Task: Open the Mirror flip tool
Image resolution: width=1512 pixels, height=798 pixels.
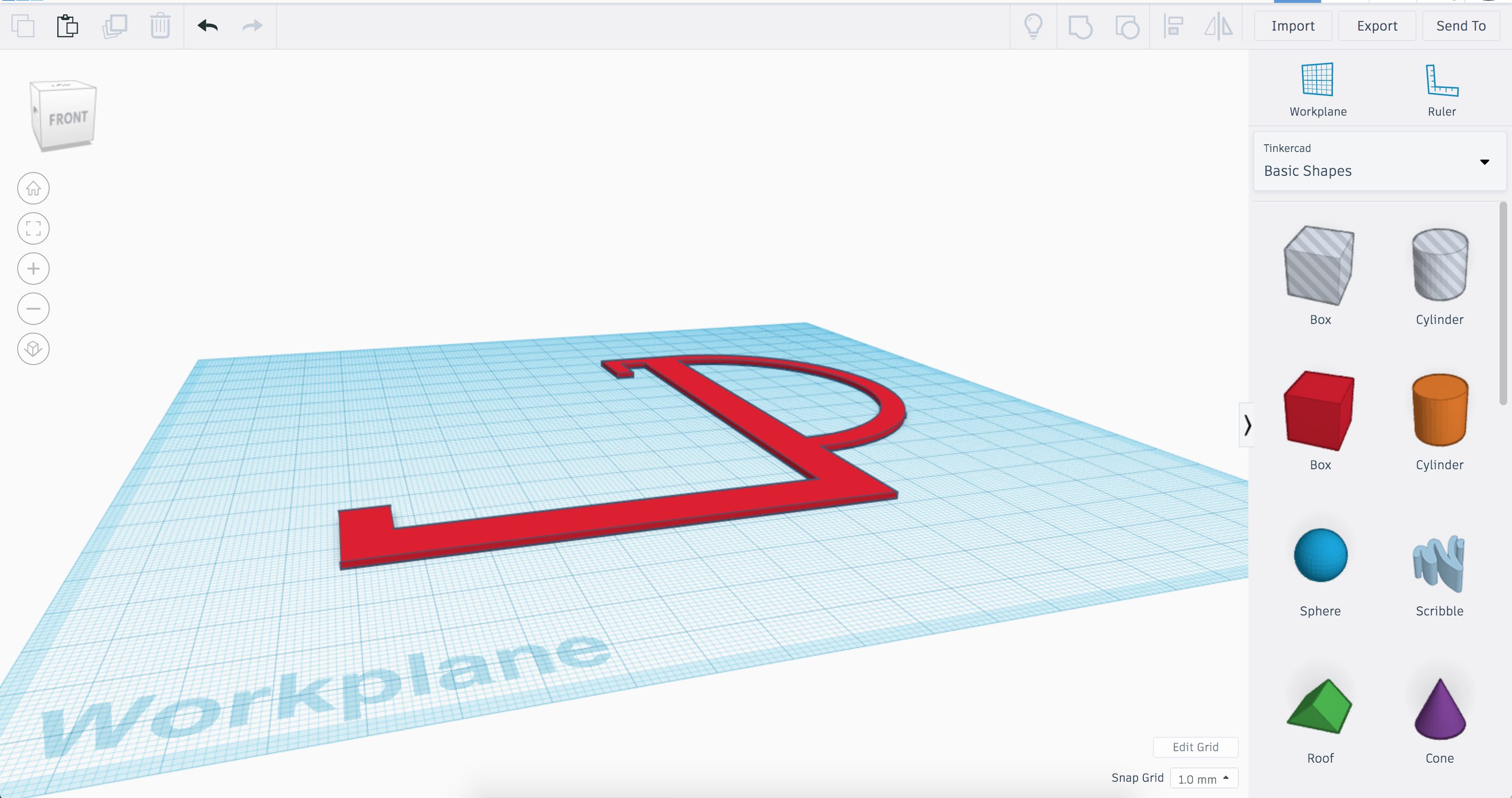Action: (1218, 26)
